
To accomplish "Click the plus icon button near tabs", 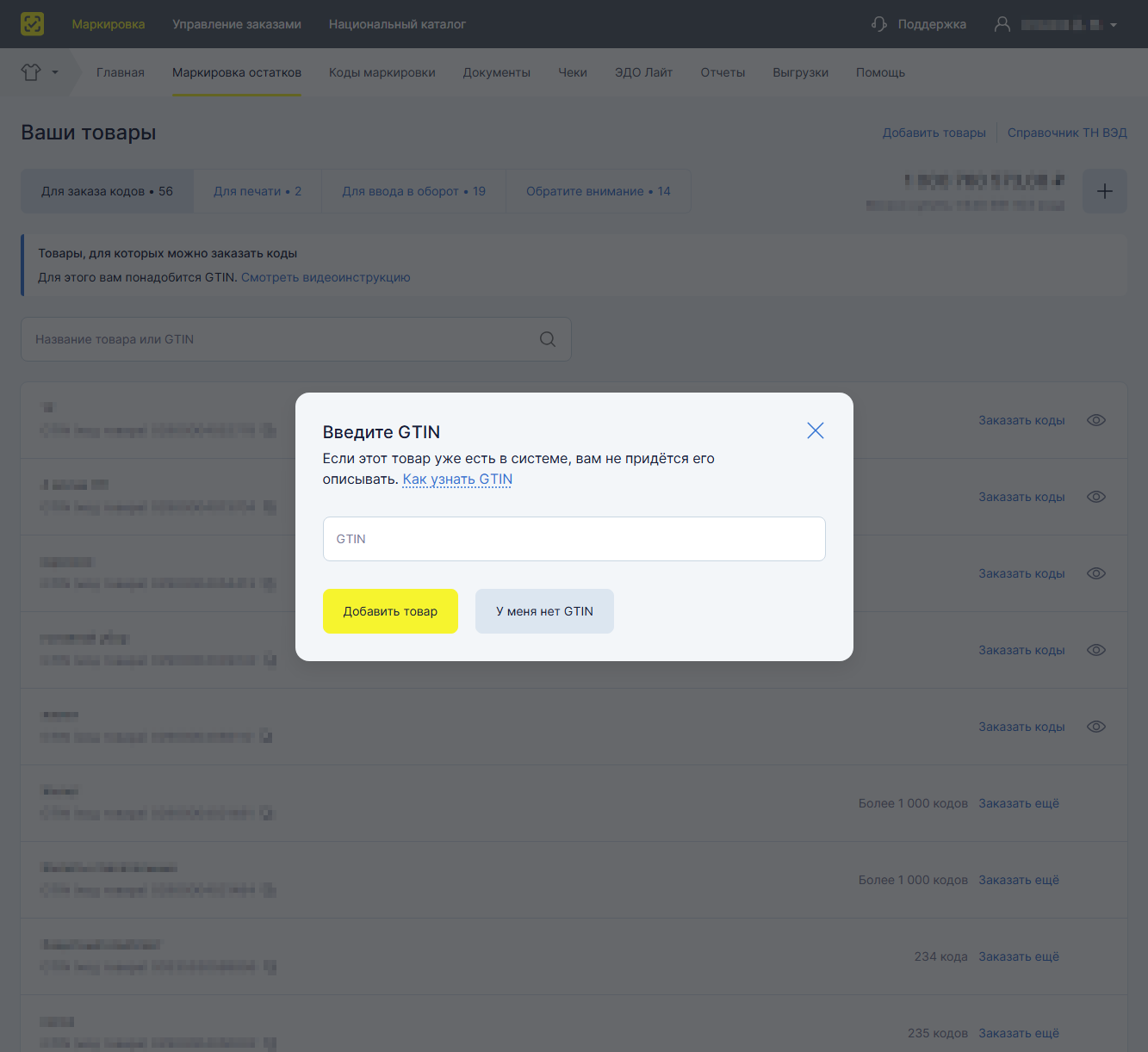I will pyautogui.click(x=1105, y=191).
